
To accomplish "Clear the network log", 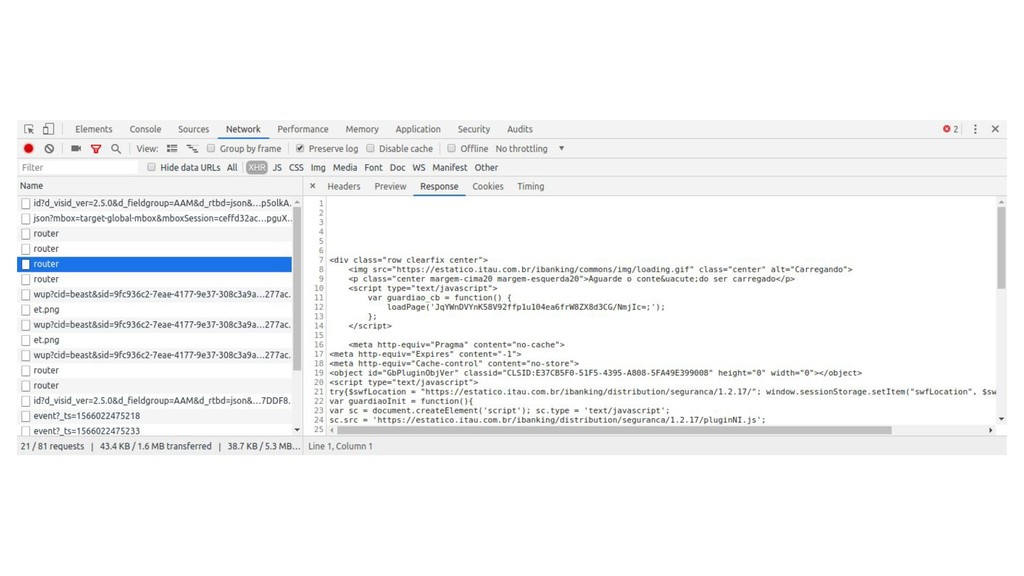I will click(x=49, y=149).
